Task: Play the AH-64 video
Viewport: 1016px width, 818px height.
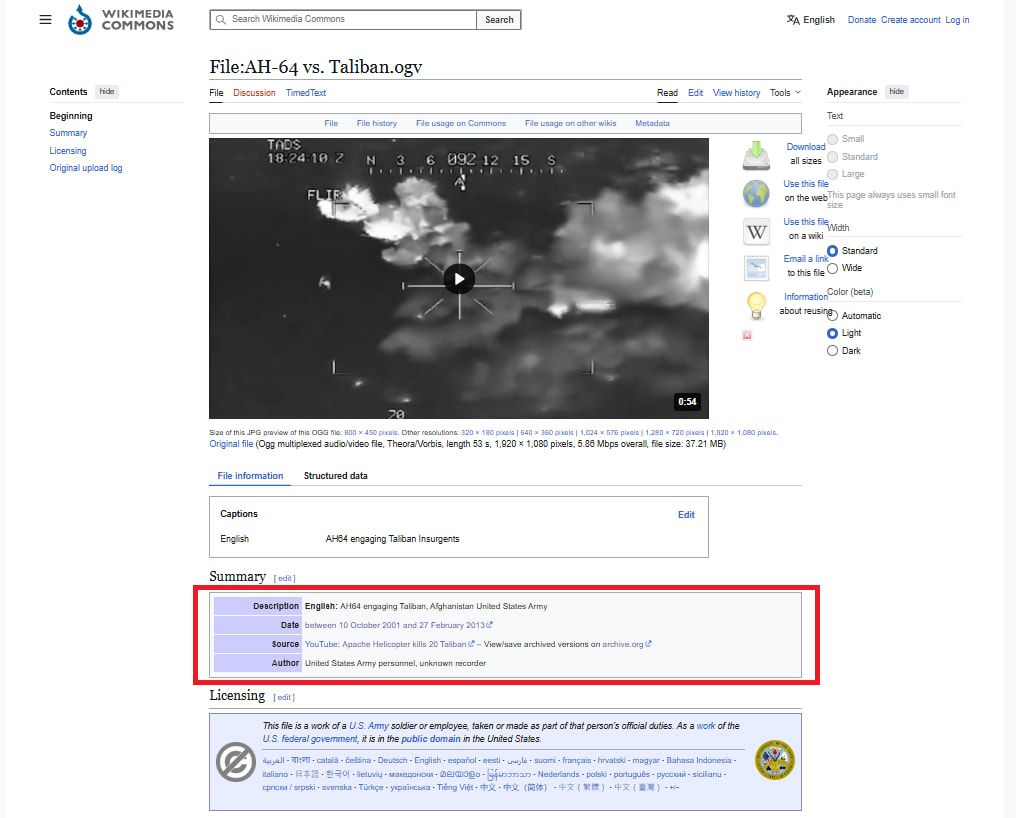Action: coord(459,278)
